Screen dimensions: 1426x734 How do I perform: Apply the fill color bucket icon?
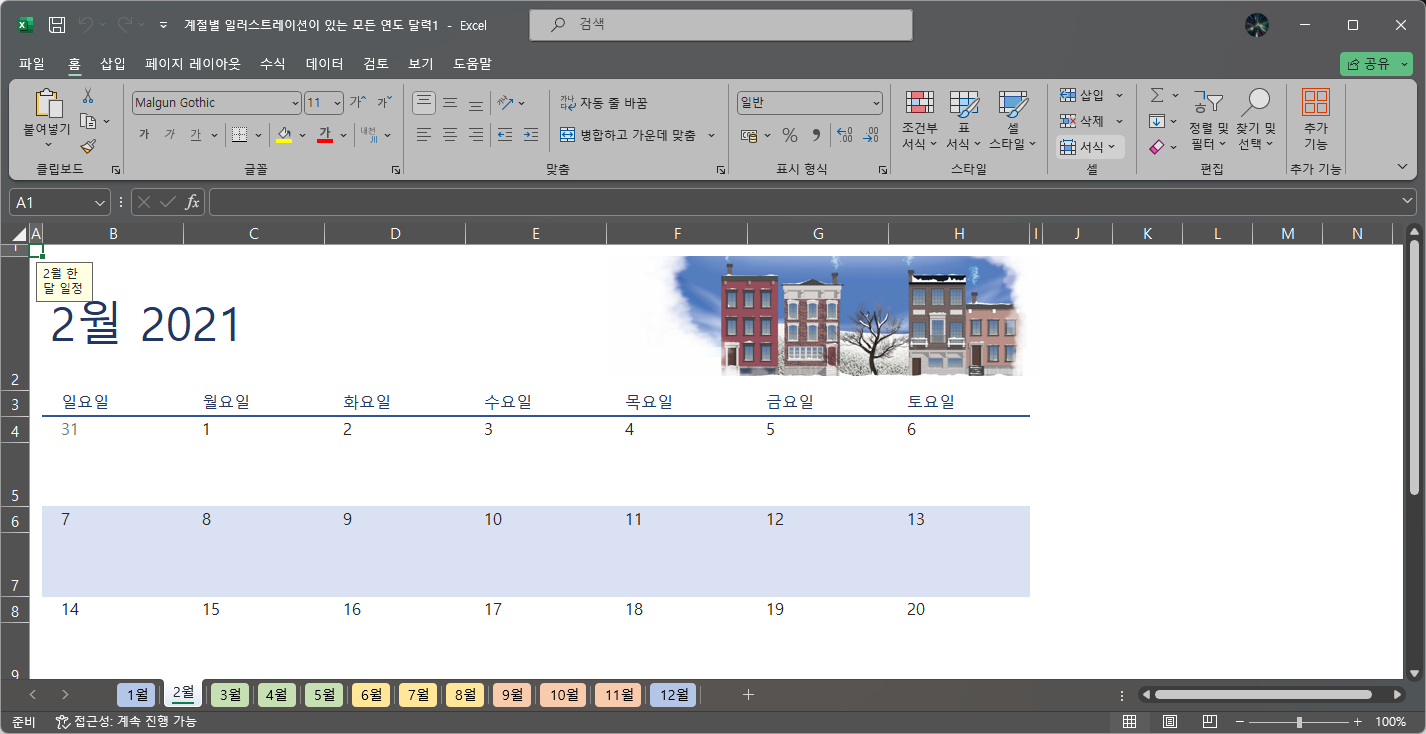pyautogui.click(x=284, y=134)
